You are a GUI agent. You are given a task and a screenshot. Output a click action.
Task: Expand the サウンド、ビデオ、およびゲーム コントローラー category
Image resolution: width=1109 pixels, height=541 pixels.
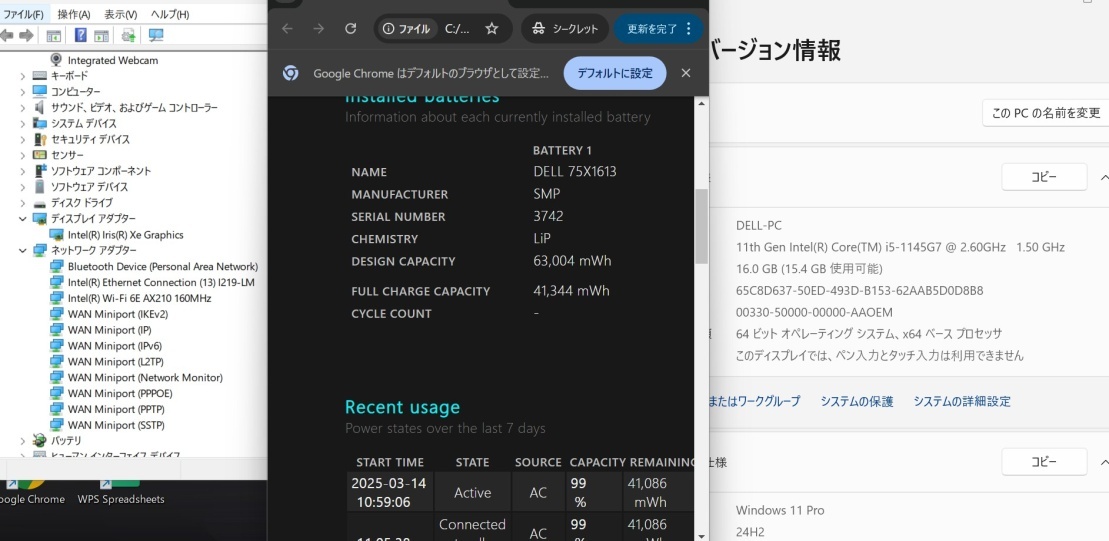(23, 107)
